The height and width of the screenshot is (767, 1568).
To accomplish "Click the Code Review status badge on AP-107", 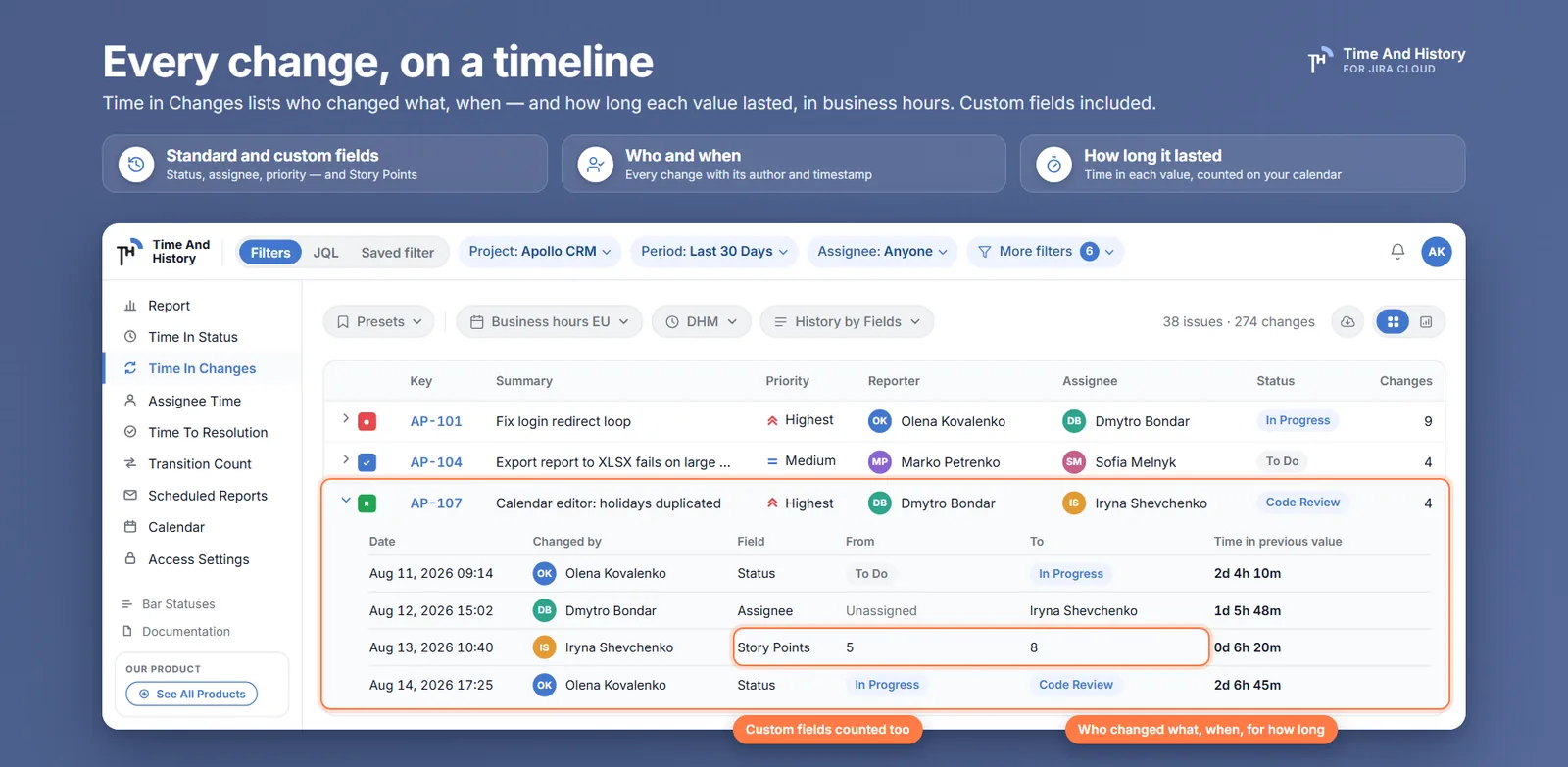I will 1302,503.
